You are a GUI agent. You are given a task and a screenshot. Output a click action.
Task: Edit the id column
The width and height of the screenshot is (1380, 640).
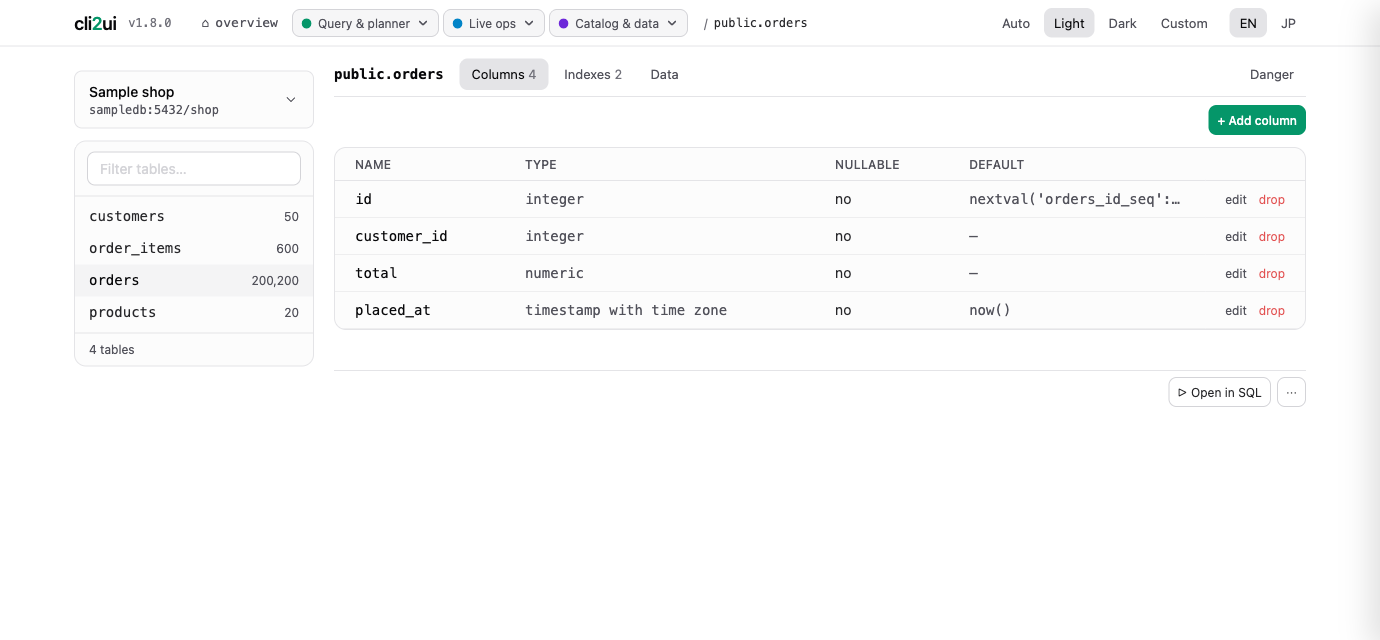pos(1236,200)
